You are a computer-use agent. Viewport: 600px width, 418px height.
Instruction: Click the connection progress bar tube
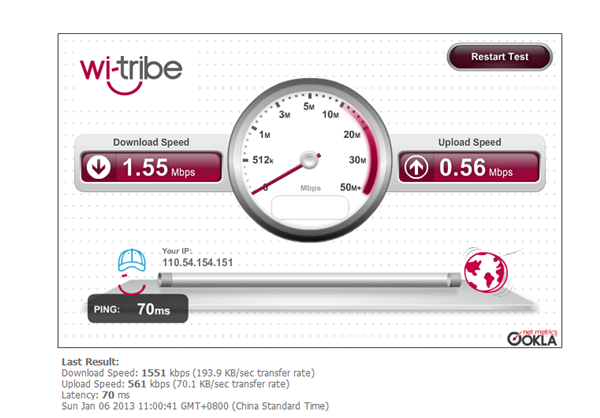pyautogui.click(x=309, y=280)
